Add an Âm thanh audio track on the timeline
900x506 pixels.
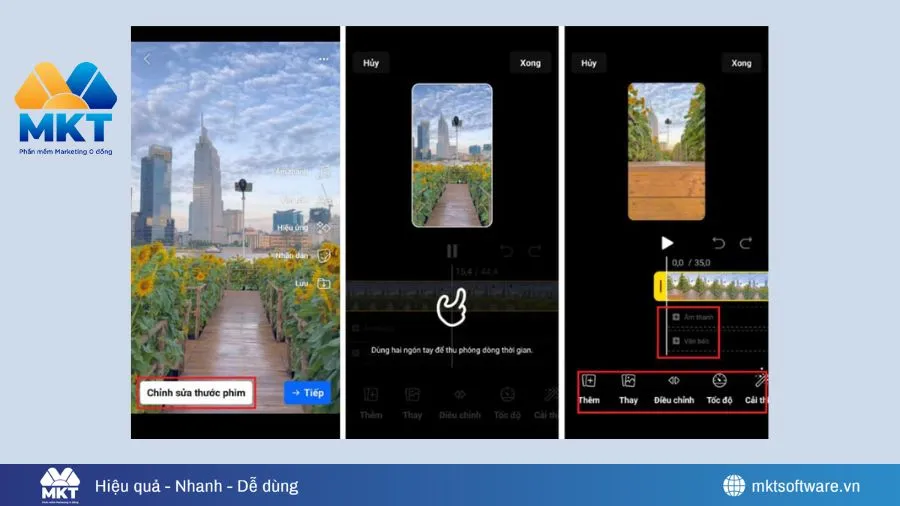click(692, 317)
